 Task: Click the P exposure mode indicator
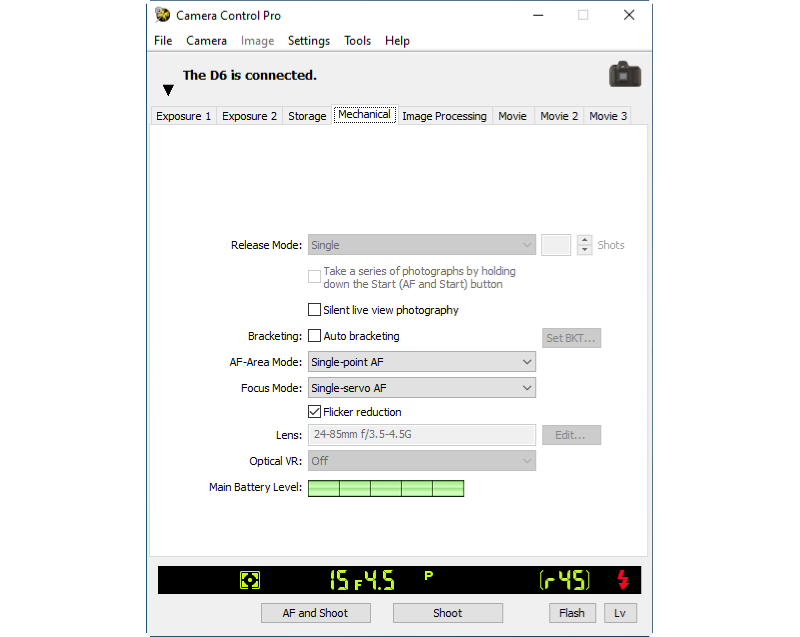click(429, 575)
